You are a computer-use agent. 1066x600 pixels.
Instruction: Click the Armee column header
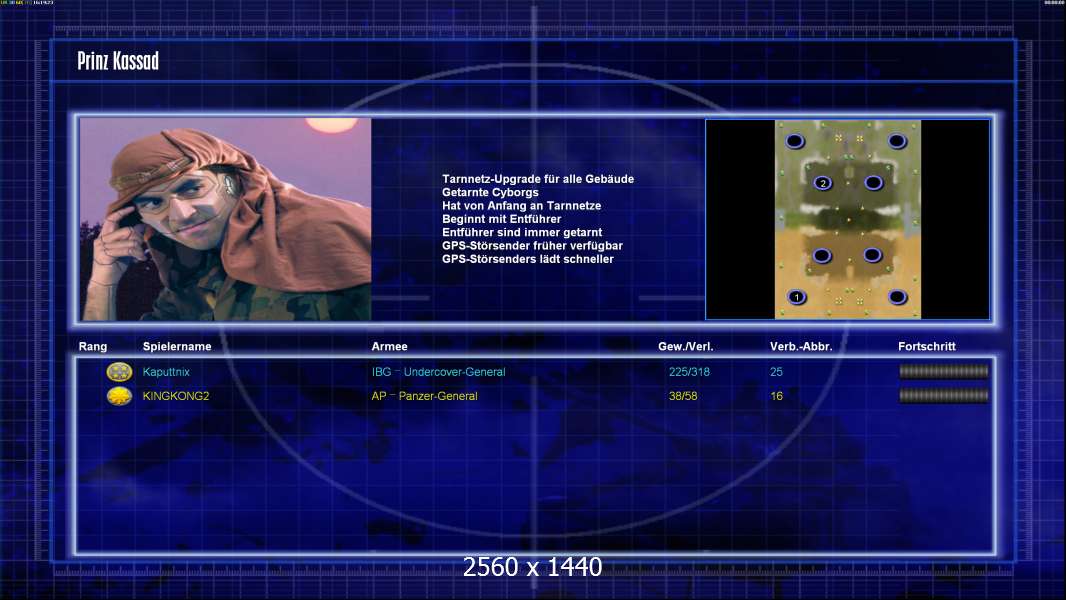pyautogui.click(x=390, y=347)
